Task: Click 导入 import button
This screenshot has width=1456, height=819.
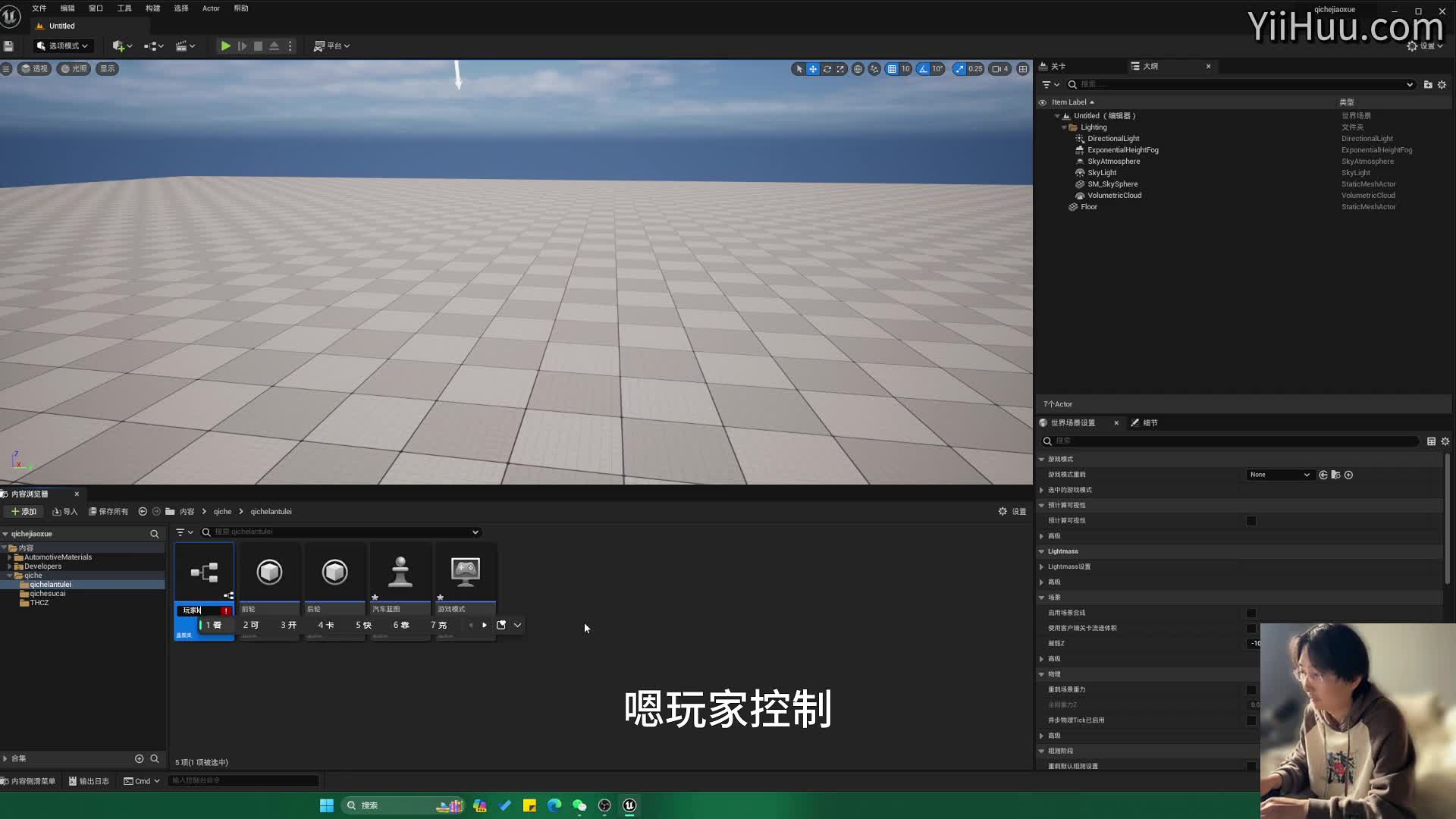Action: 65,512
